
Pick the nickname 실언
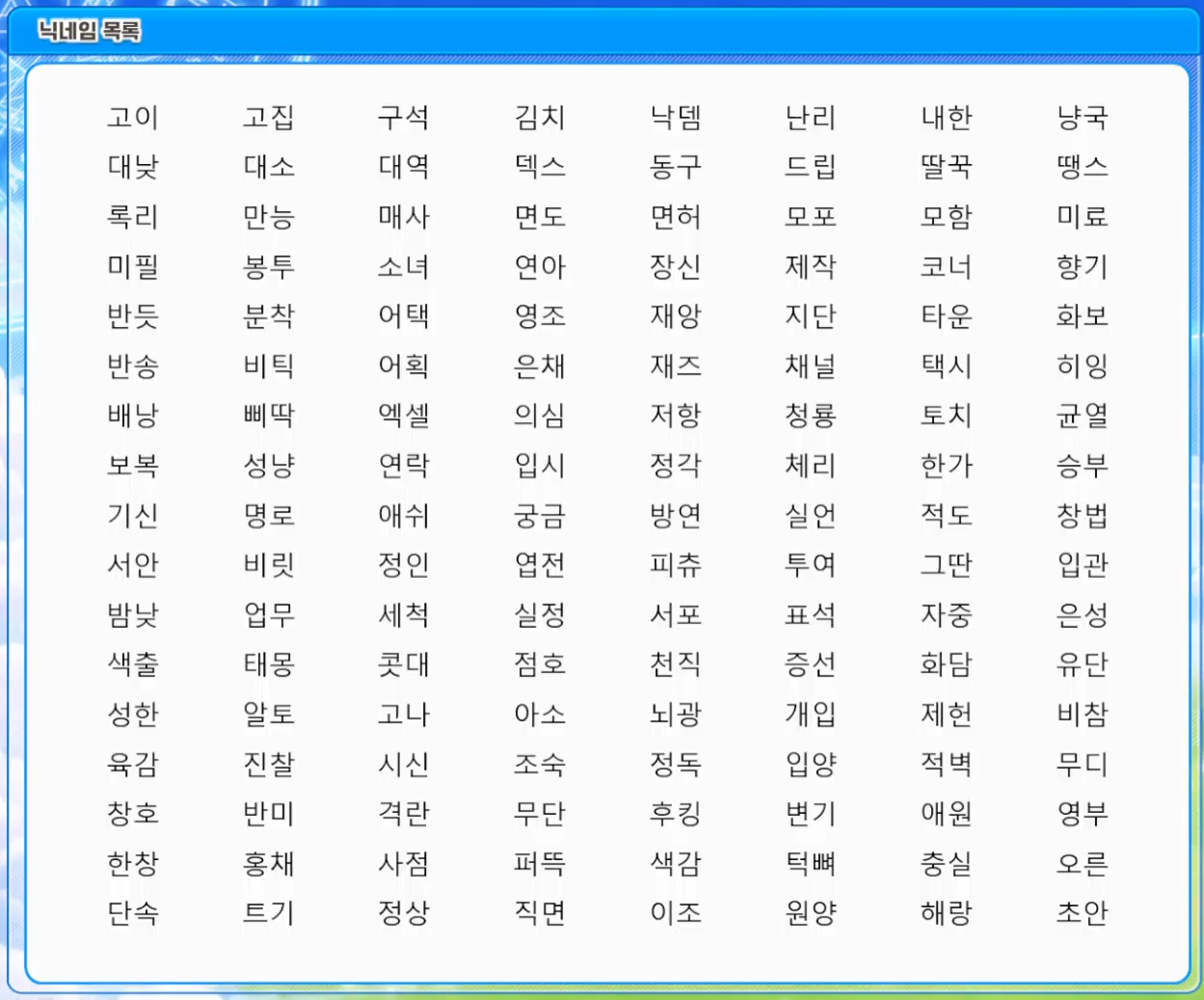pos(811,515)
